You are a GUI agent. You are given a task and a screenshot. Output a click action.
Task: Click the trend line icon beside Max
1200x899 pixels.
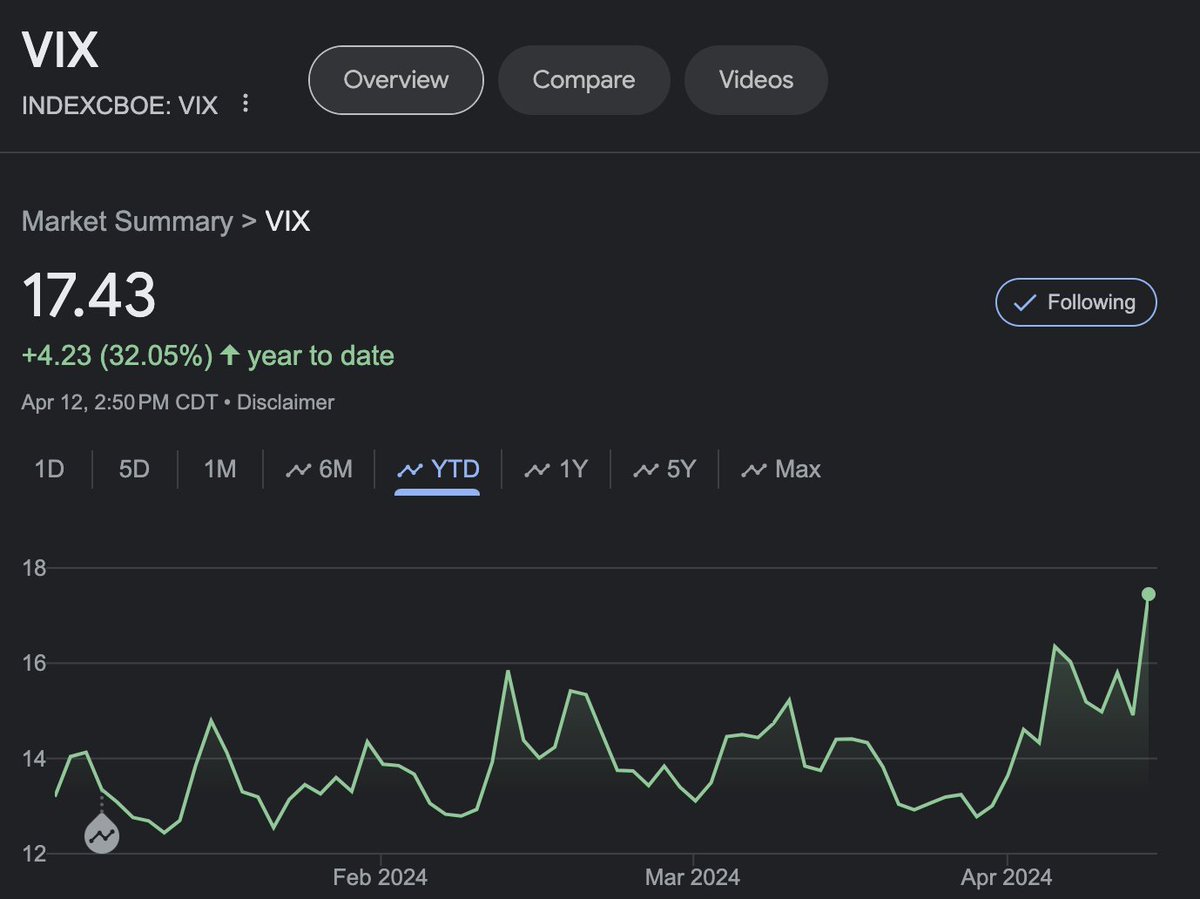(753, 469)
